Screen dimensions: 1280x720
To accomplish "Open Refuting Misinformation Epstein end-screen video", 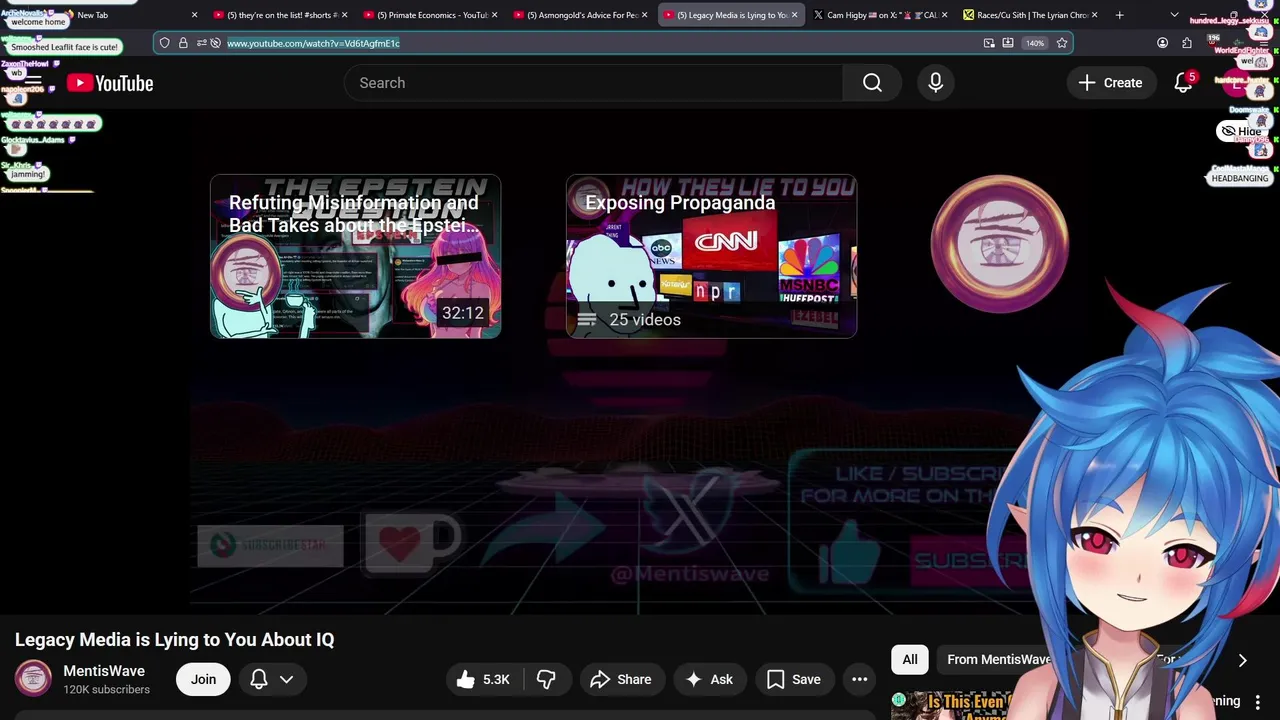I will [355, 256].
